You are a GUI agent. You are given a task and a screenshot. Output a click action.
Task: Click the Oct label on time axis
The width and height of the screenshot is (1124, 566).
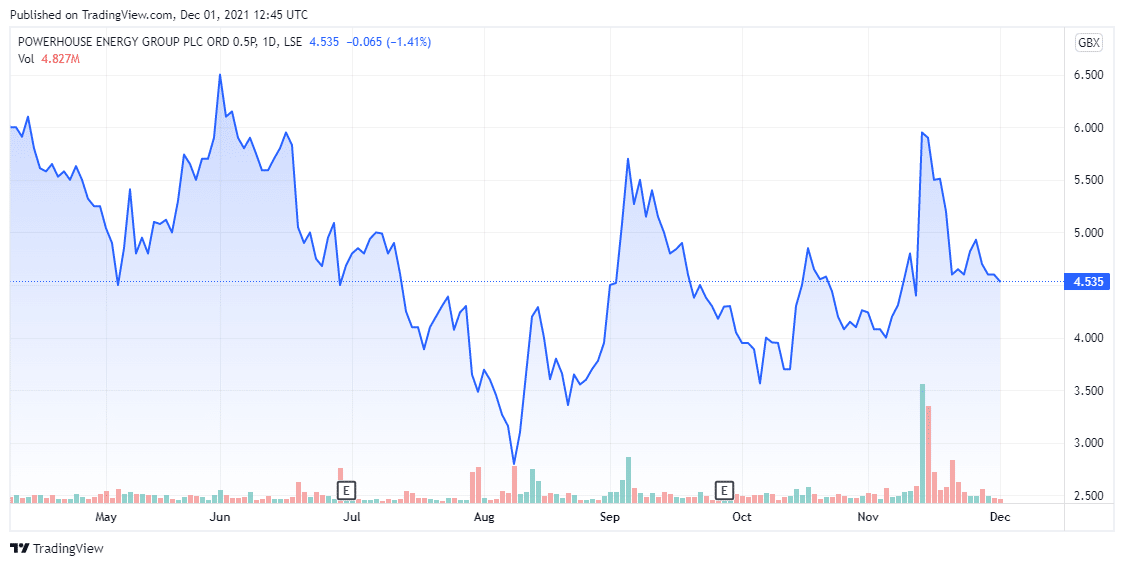pos(742,516)
